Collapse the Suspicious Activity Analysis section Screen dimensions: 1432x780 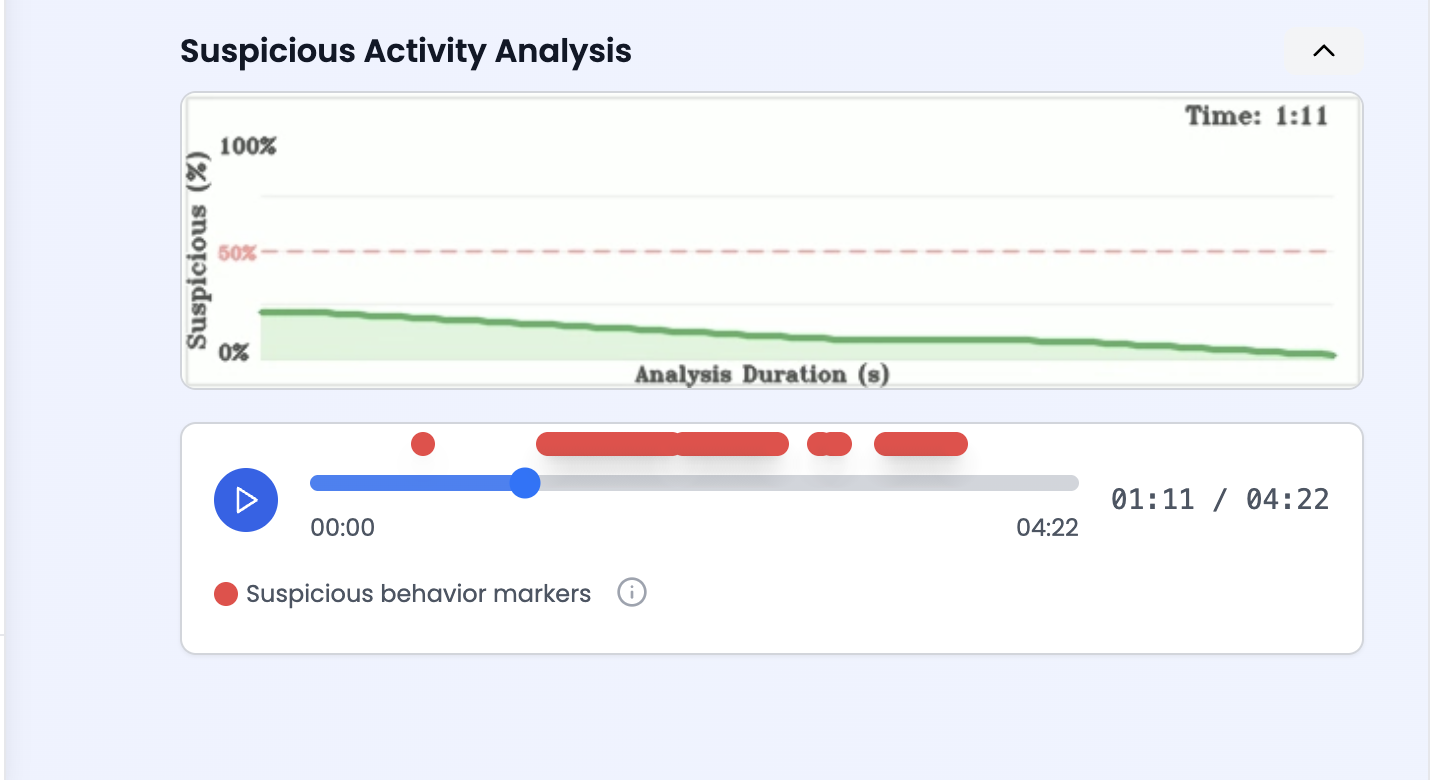[x=1324, y=51]
